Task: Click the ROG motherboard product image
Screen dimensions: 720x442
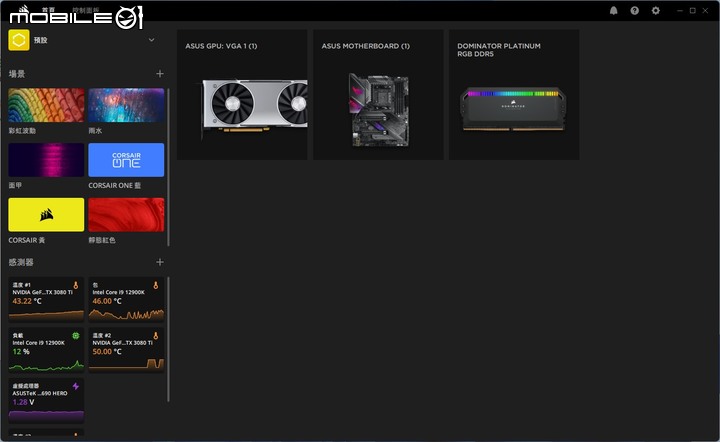Action: 379,110
